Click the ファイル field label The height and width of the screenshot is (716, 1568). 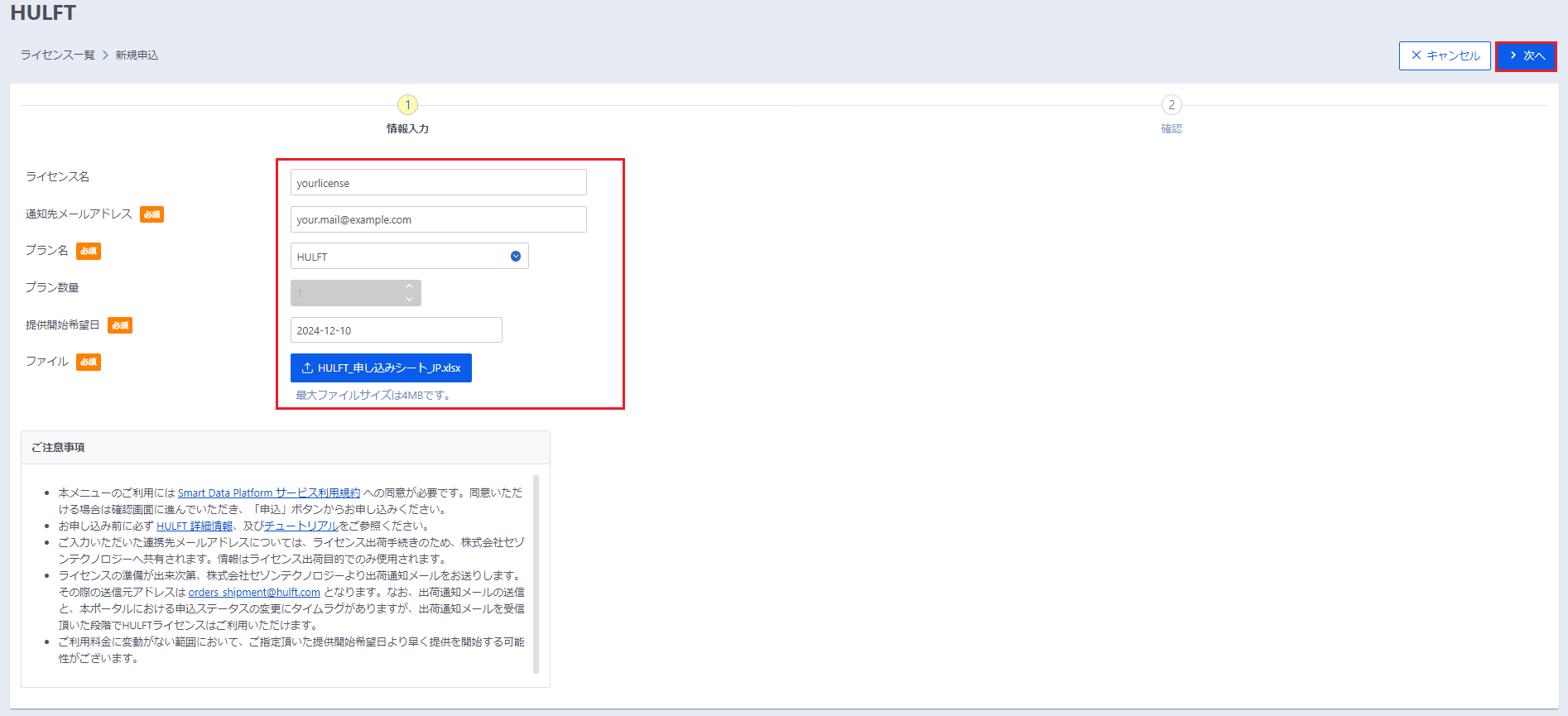[47, 362]
